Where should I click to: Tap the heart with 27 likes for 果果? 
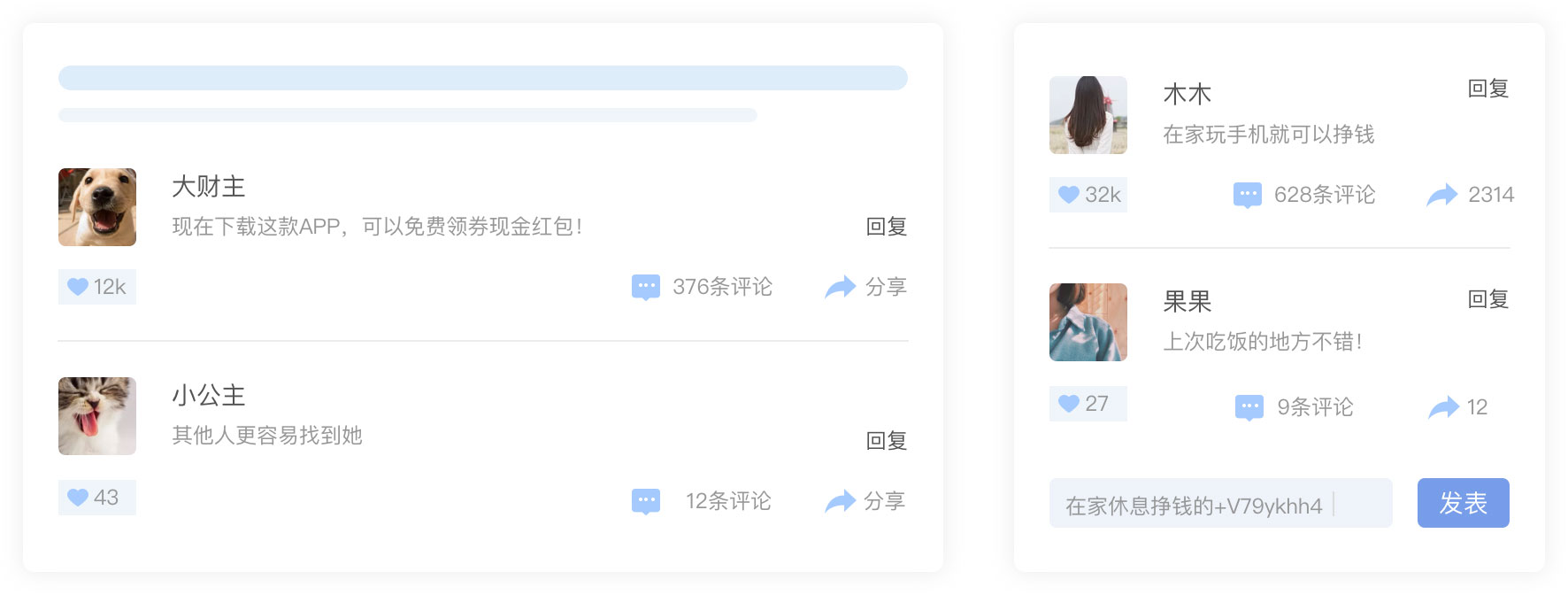click(1069, 404)
